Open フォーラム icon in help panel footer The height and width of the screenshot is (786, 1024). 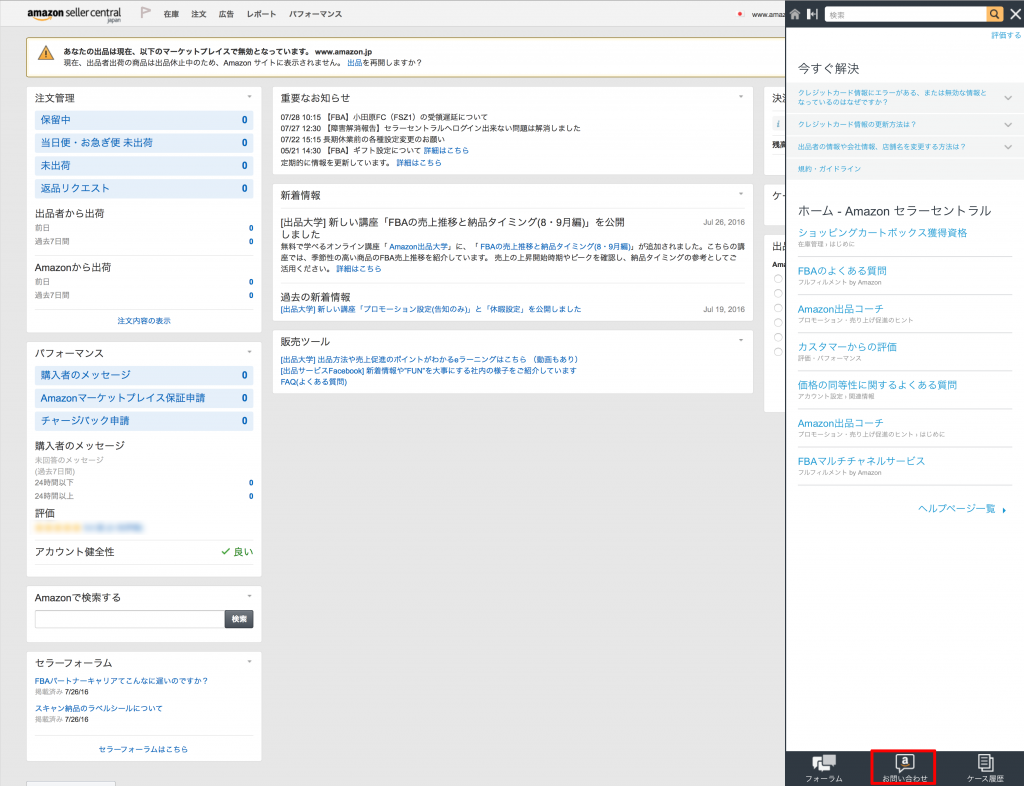tap(824, 768)
